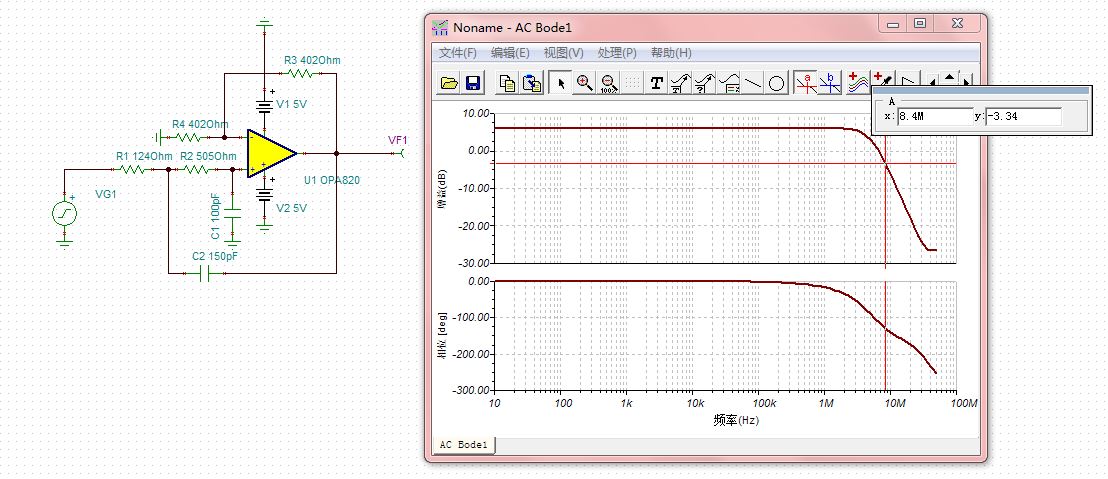The width and height of the screenshot is (1108, 479).
Task: Click the 100M frequency axis label
Action: click(964, 403)
